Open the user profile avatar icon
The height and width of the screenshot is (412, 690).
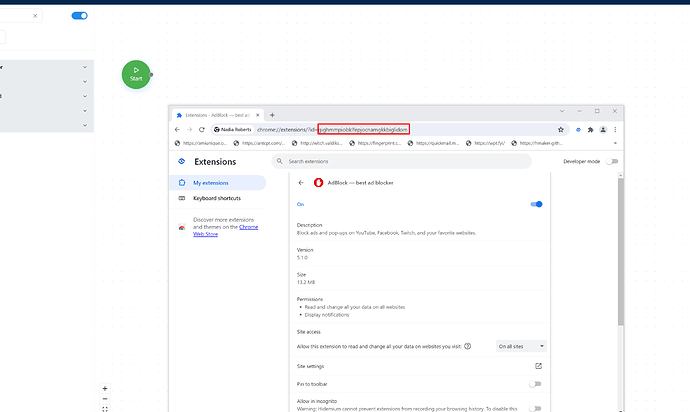(x=603, y=129)
